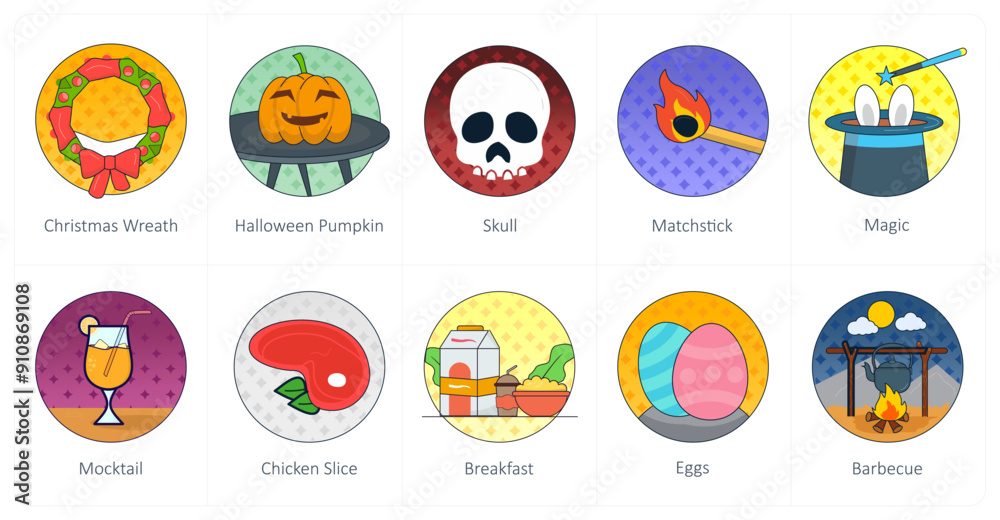Click the Adobe Stock vertical watermark text

coord(22,394)
